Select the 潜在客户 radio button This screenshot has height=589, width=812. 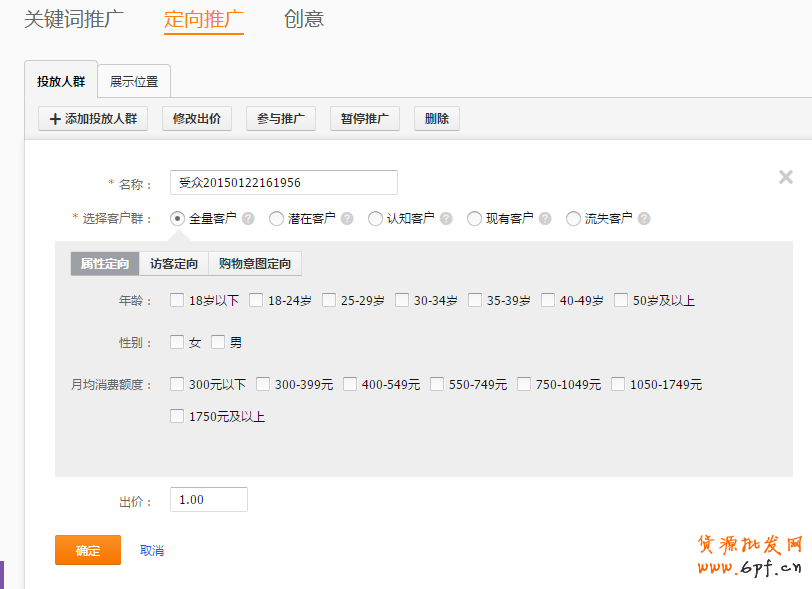coord(276,218)
